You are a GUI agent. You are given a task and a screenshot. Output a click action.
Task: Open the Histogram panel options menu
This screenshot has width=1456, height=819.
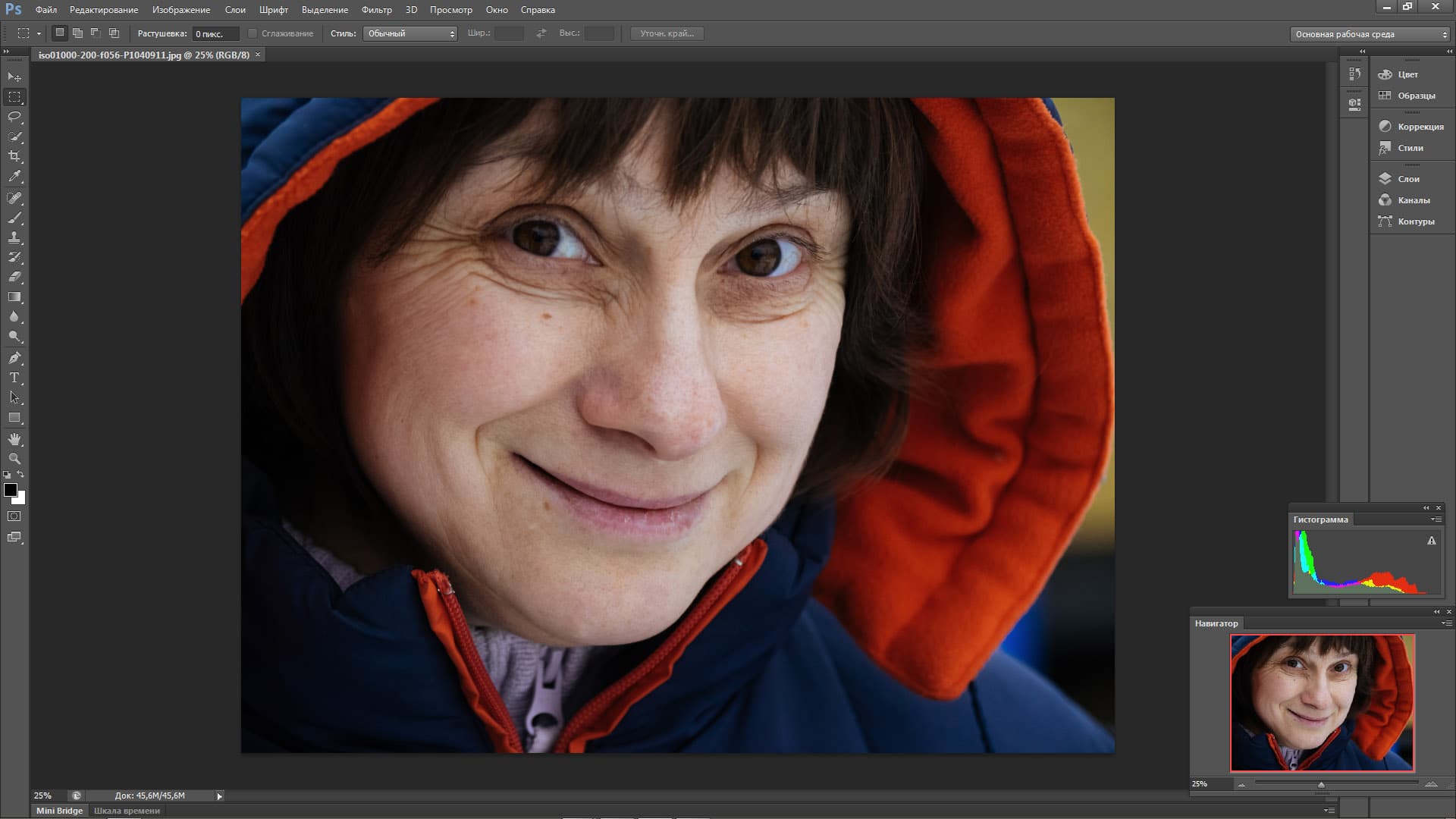point(1436,519)
